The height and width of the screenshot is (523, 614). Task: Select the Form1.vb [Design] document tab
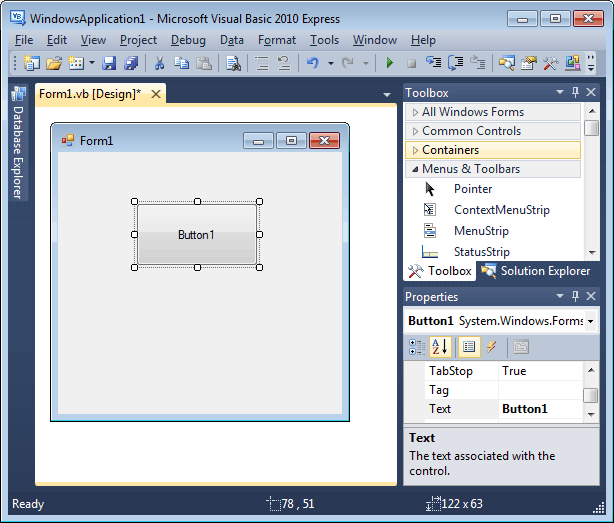(x=90, y=94)
